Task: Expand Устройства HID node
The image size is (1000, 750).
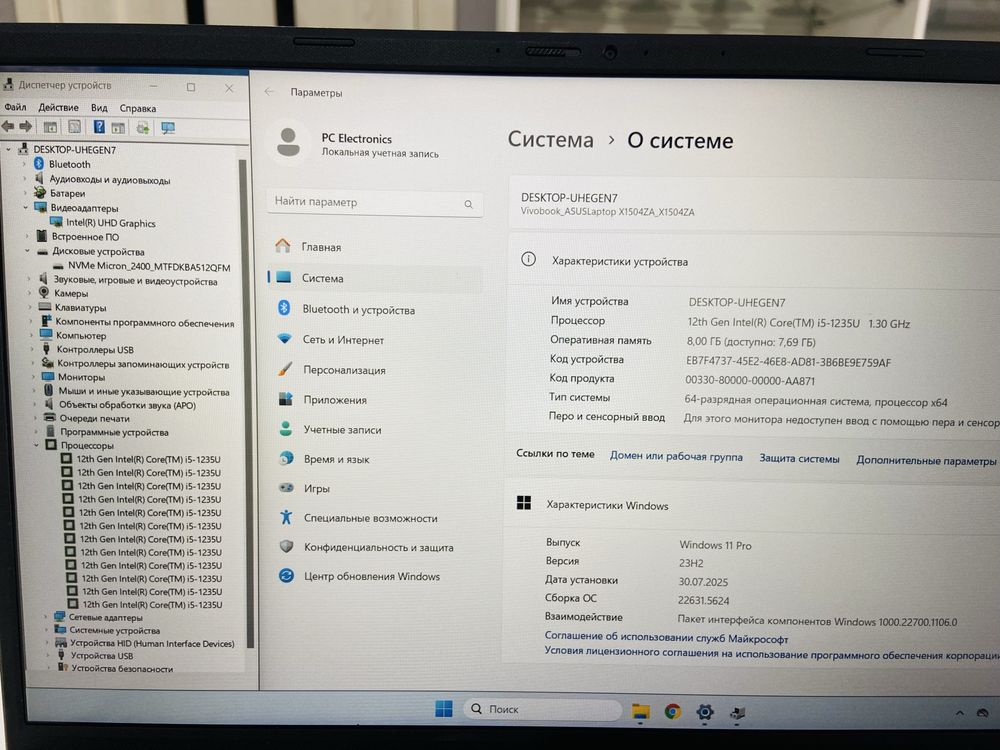Action: [x=47, y=643]
